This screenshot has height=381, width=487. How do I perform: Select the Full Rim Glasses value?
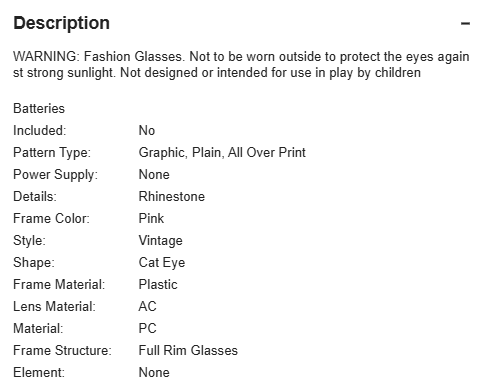click(188, 350)
